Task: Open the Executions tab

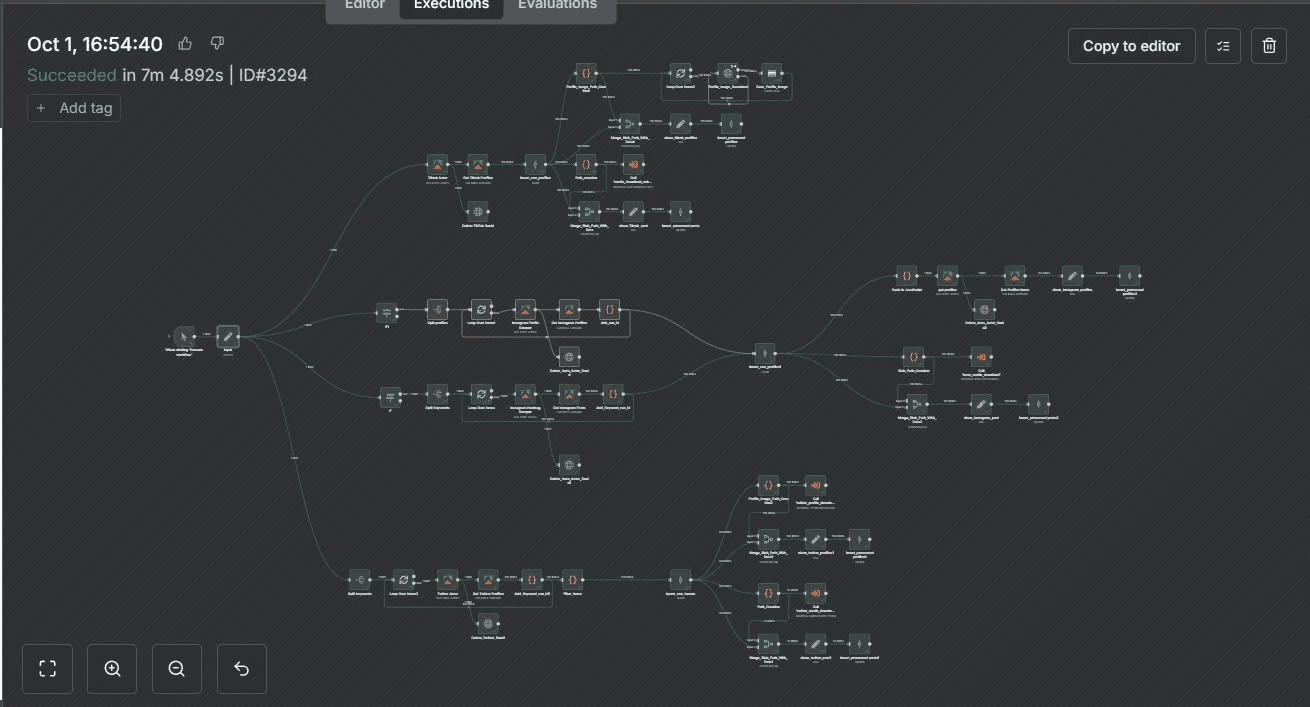Action: (x=451, y=5)
